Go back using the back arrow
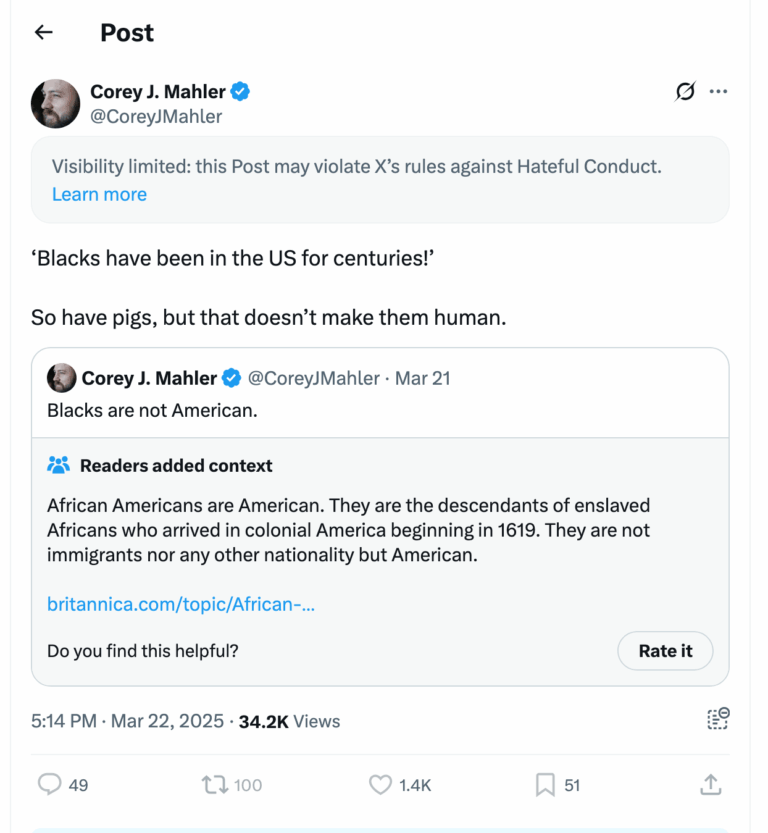The width and height of the screenshot is (768, 833). pos(43,32)
